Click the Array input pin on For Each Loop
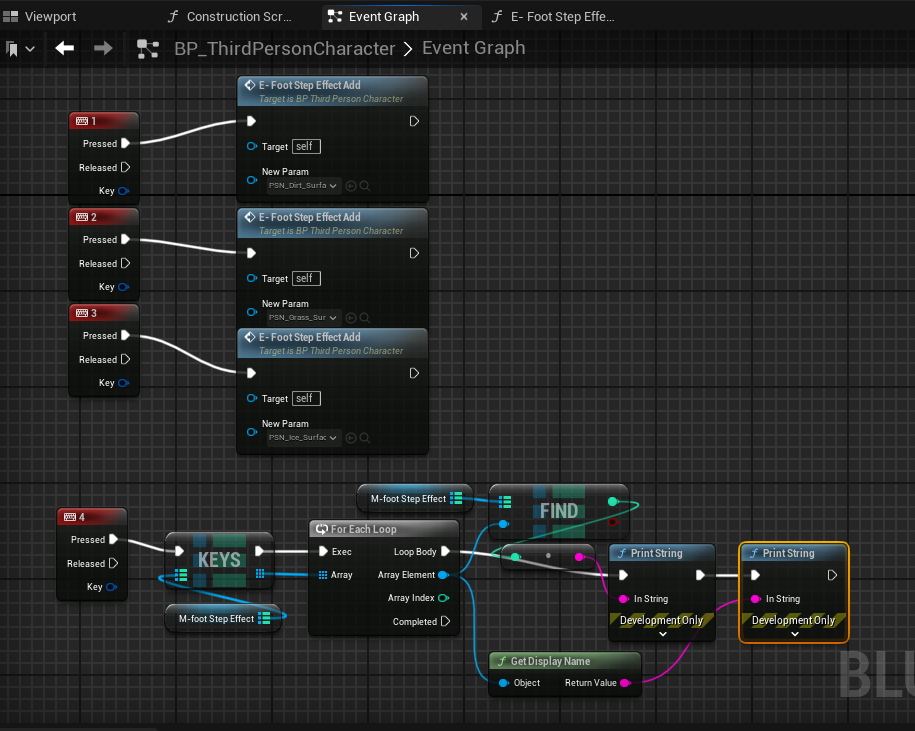915x731 pixels. pyautogui.click(x=323, y=575)
